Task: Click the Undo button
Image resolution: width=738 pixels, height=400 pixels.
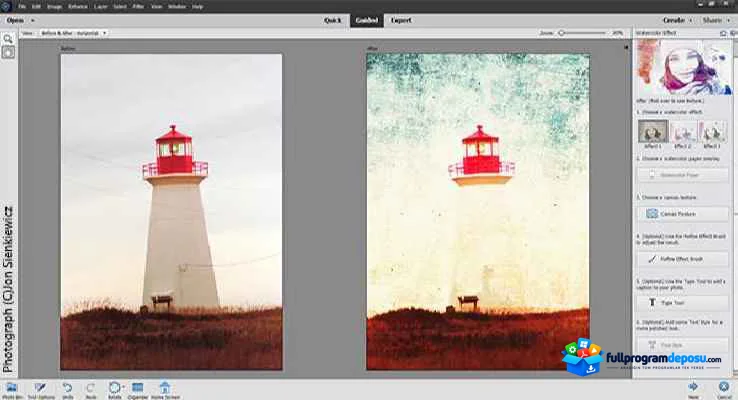Action: (x=68, y=390)
